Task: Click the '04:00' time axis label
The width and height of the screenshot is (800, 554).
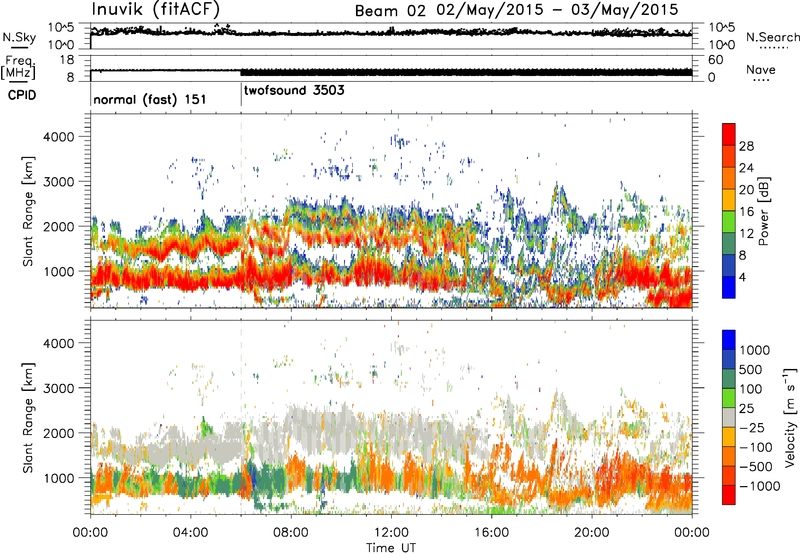Action: (x=190, y=533)
